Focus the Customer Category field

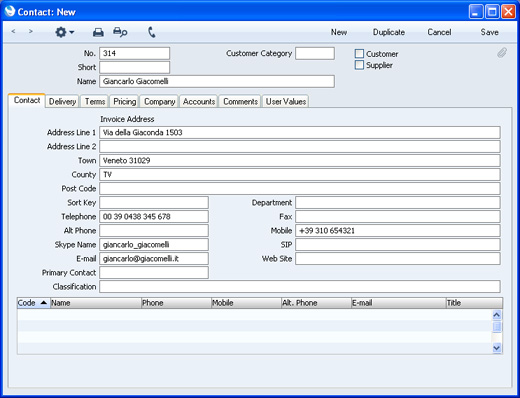point(315,53)
